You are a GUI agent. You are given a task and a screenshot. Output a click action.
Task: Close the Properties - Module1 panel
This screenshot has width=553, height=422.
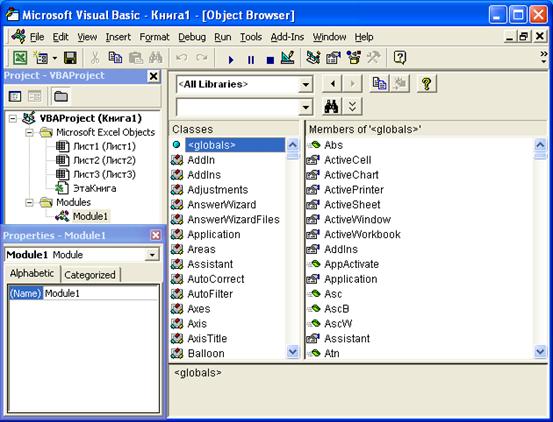(156, 235)
